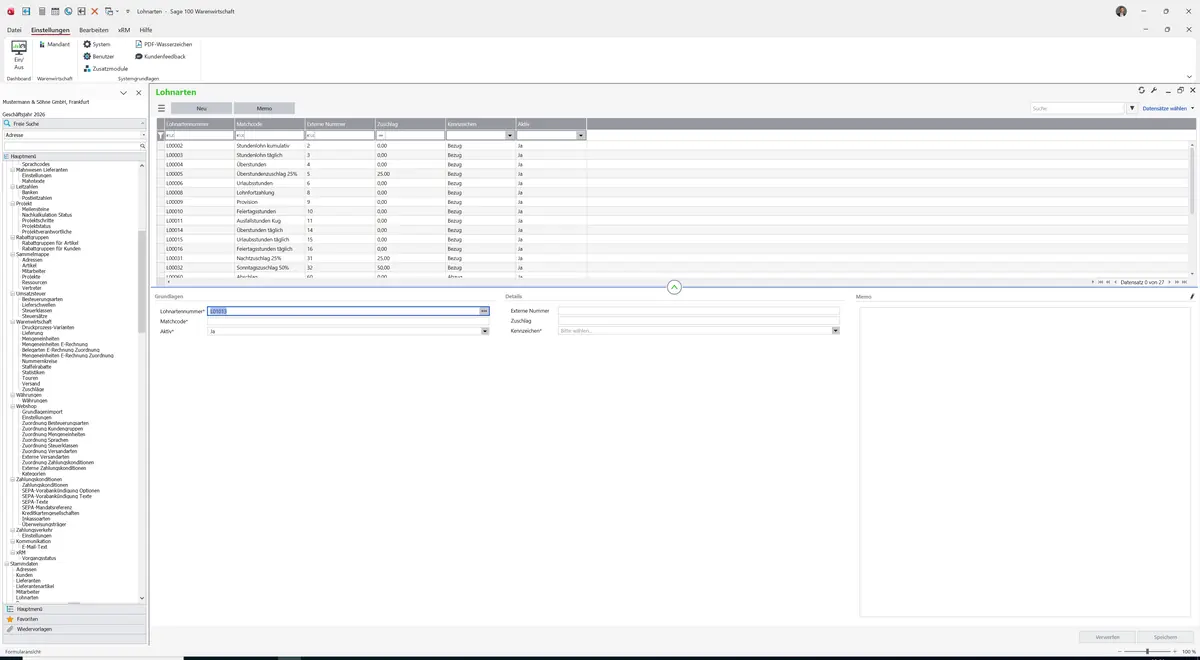Open the Benutzer settings
The height and width of the screenshot is (660, 1200).
click(98, 57)
